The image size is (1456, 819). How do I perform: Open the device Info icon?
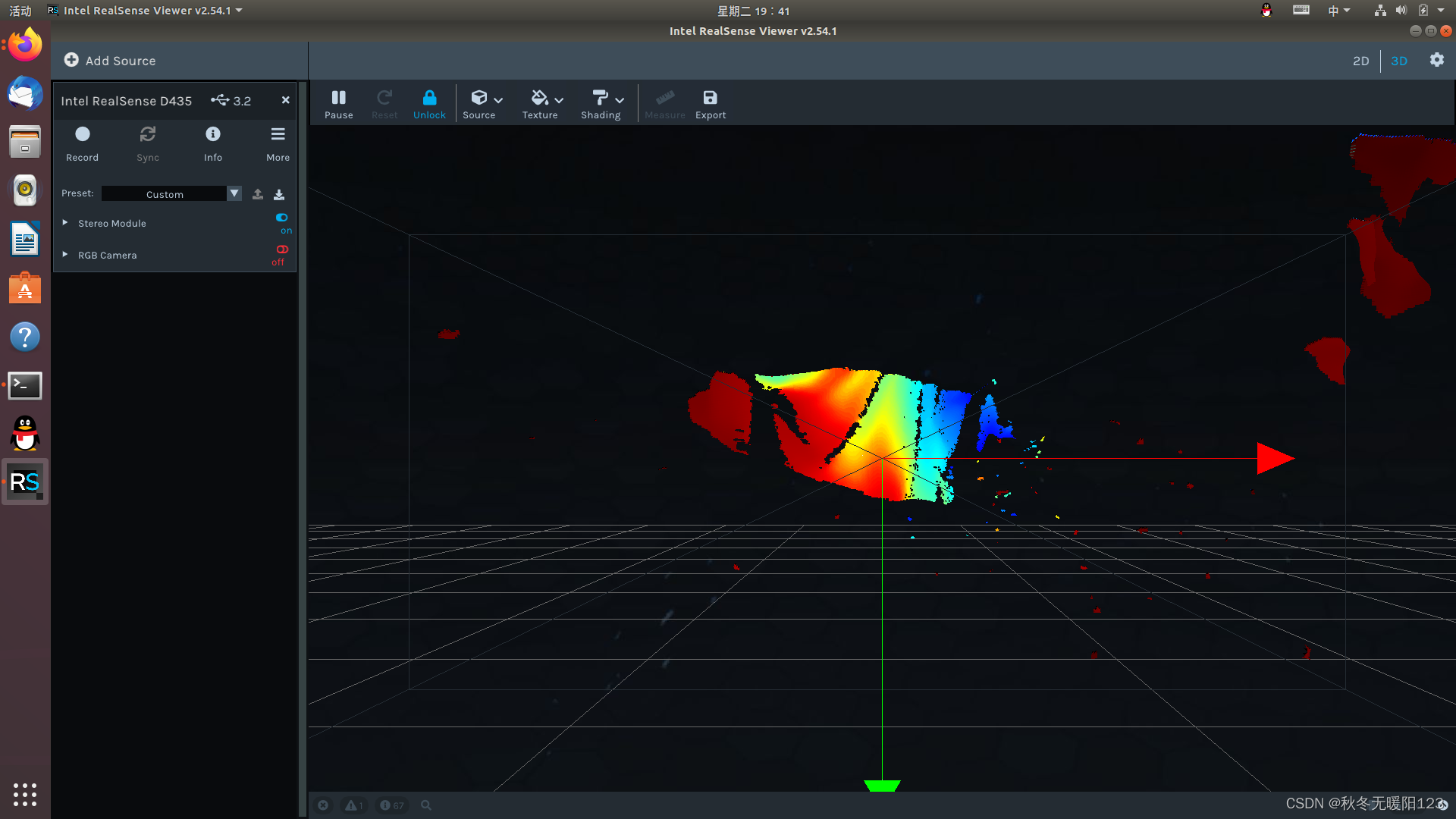[213, 143]
